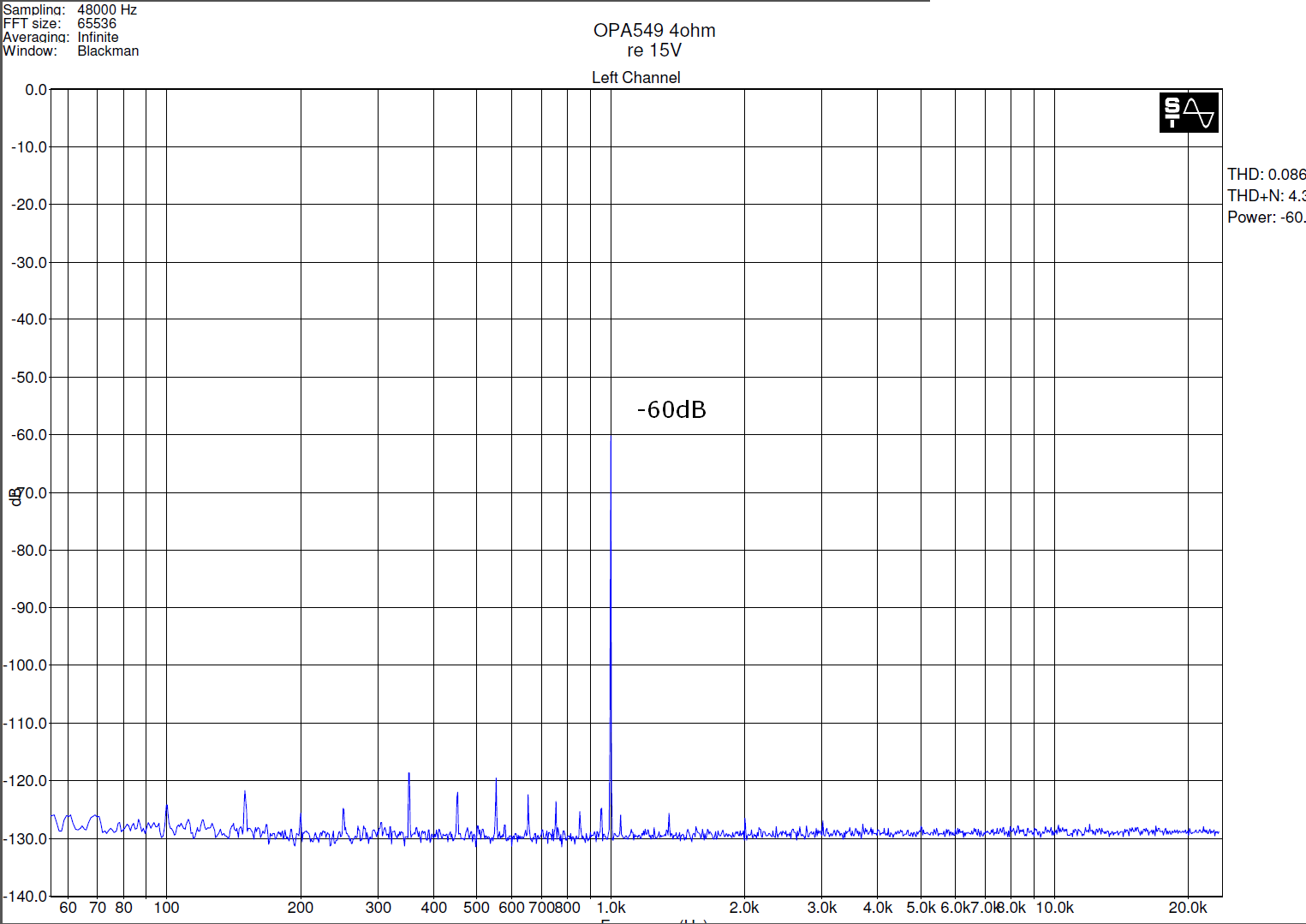Click the FFT size 65536 text

pos(59,23)
